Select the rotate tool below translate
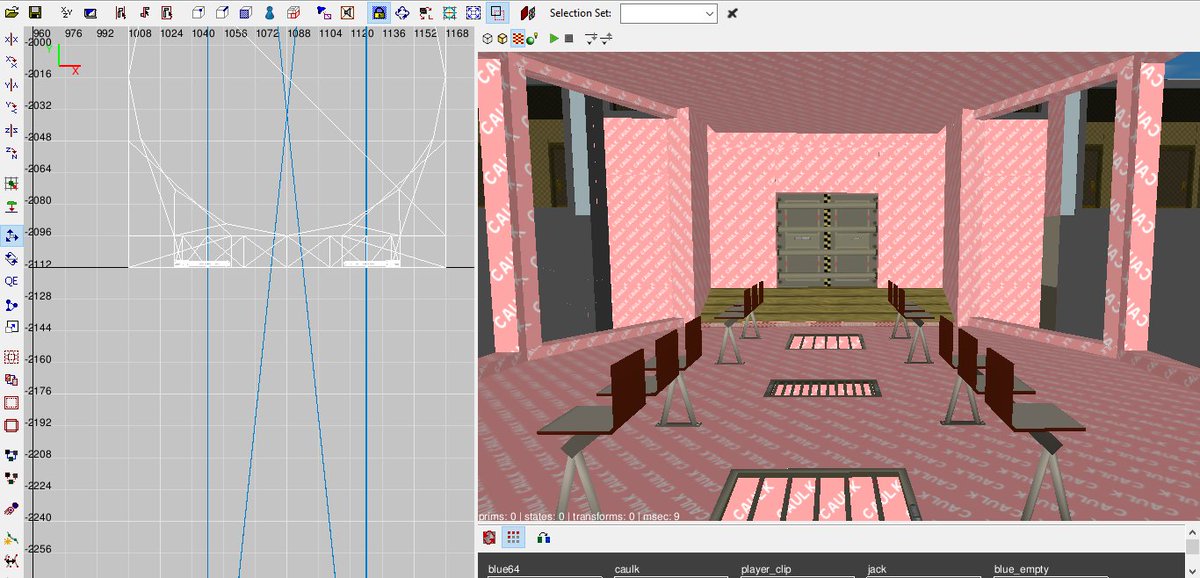Image resolution: width=1200 pixels, height=578 pixels. click(11, 259)
